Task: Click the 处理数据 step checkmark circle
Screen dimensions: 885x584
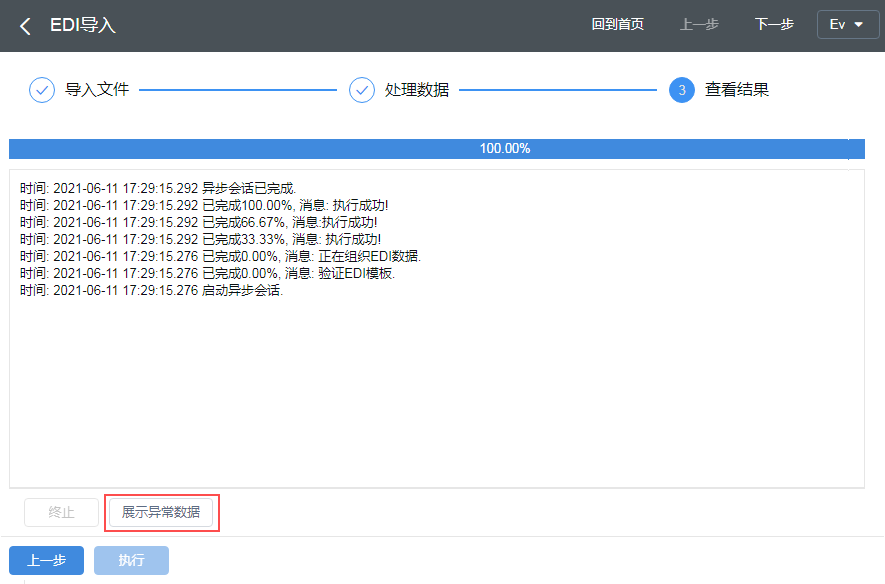Action: click(362, 90)
